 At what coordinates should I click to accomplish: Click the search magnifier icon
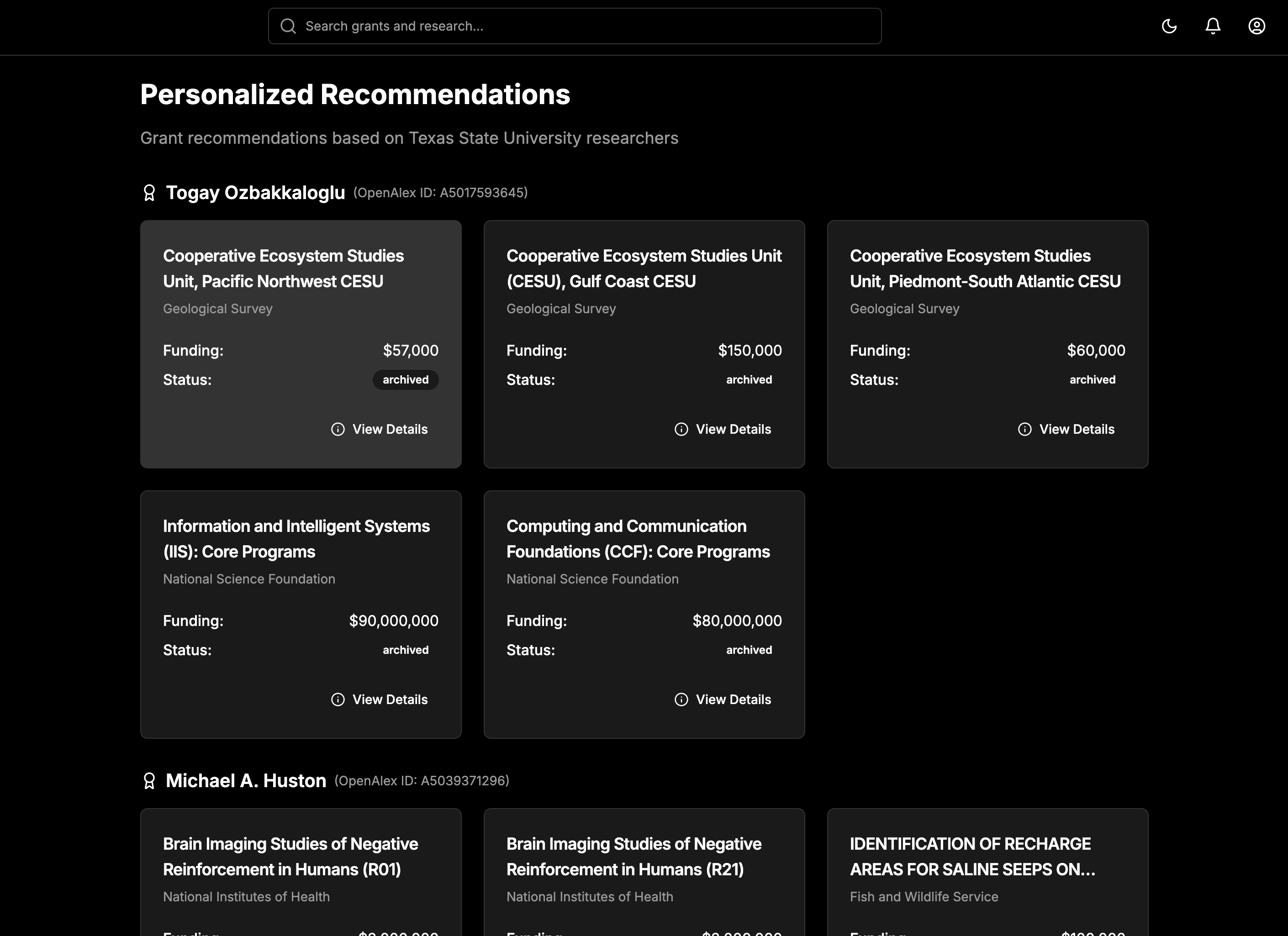288,26
